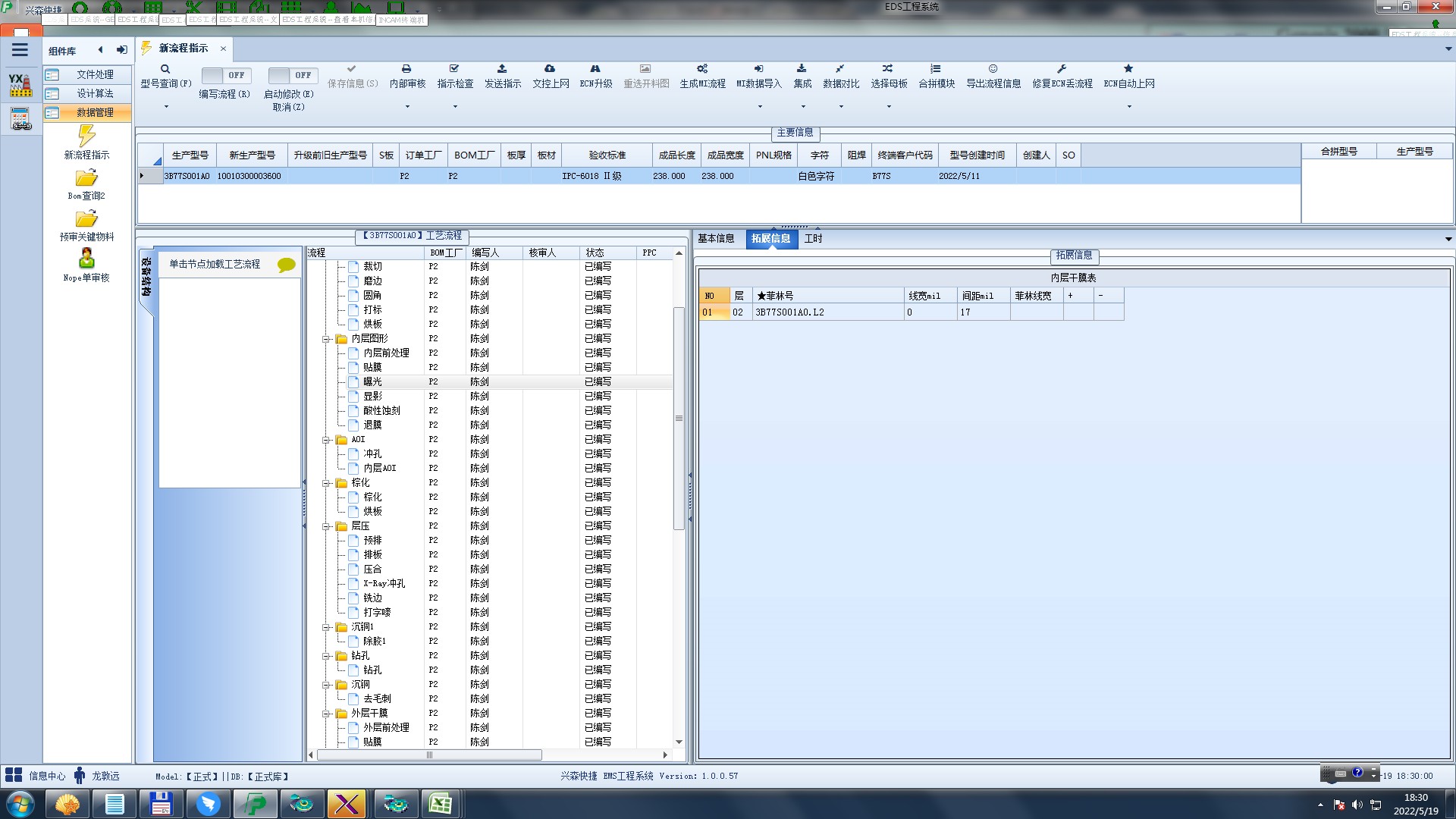Click the 内部审核 printer icon
The width and height of the screenshot is (1456, 819).
tap(406, 69)
